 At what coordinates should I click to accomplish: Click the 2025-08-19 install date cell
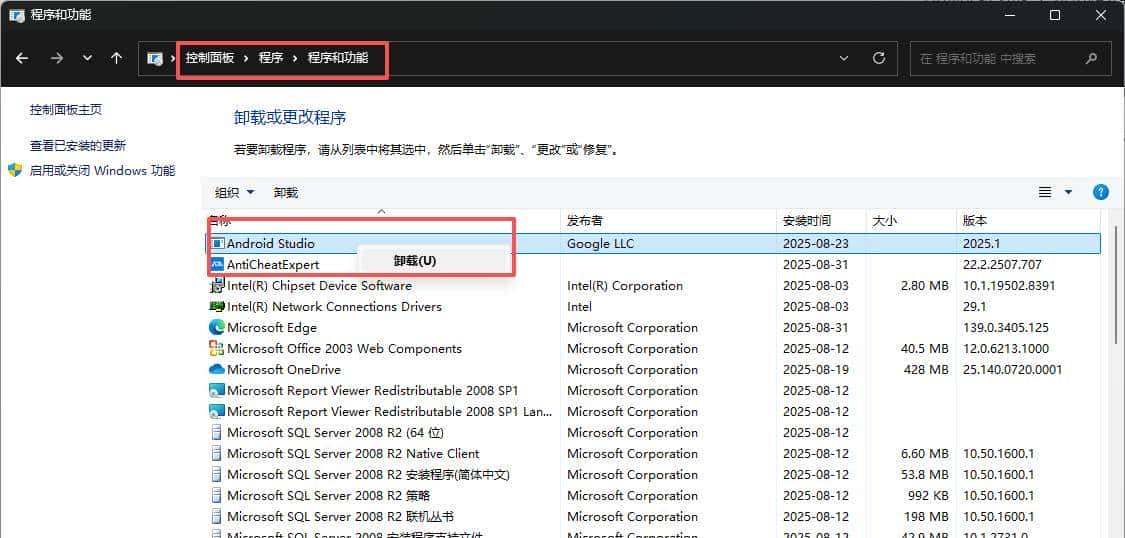816,369
